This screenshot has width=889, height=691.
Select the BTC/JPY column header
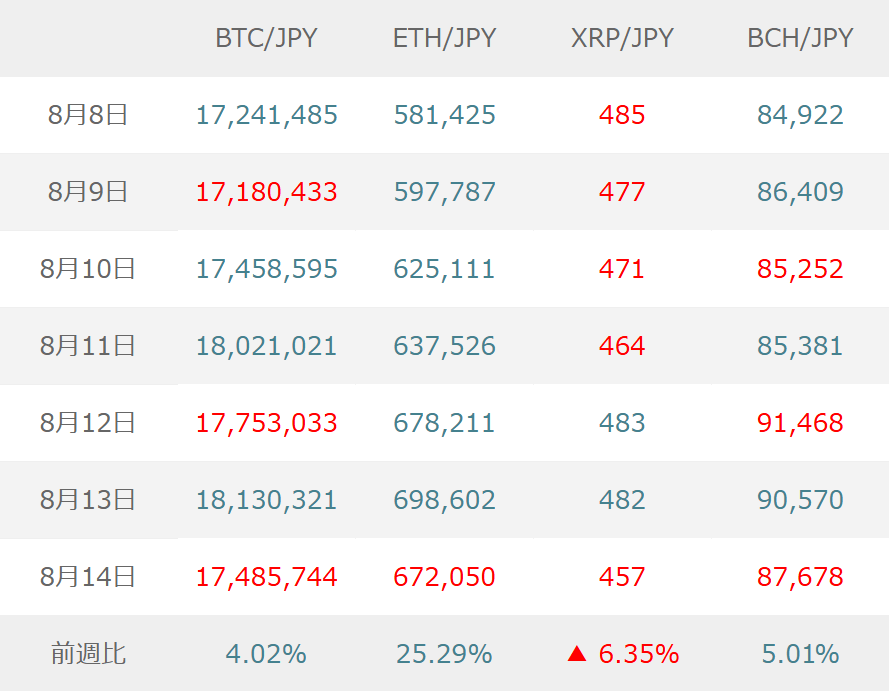click(266, 38)
